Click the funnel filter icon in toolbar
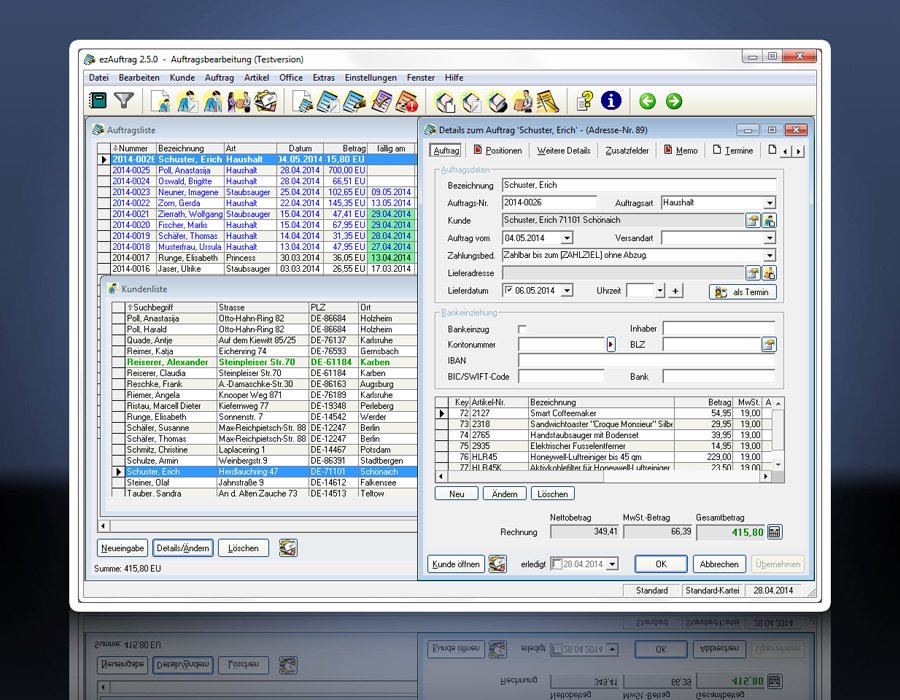Screen dimensions: 900x700 coord(123,101)
